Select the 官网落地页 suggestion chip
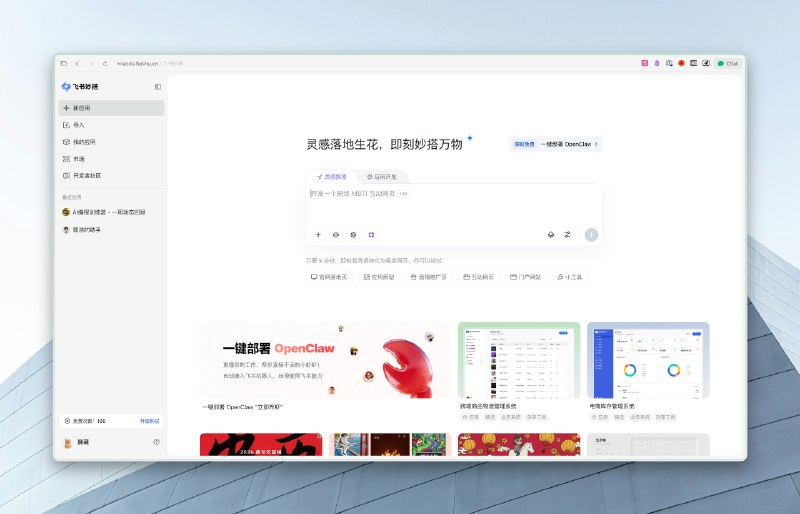The image size is (800, 514). coord(329,277)
